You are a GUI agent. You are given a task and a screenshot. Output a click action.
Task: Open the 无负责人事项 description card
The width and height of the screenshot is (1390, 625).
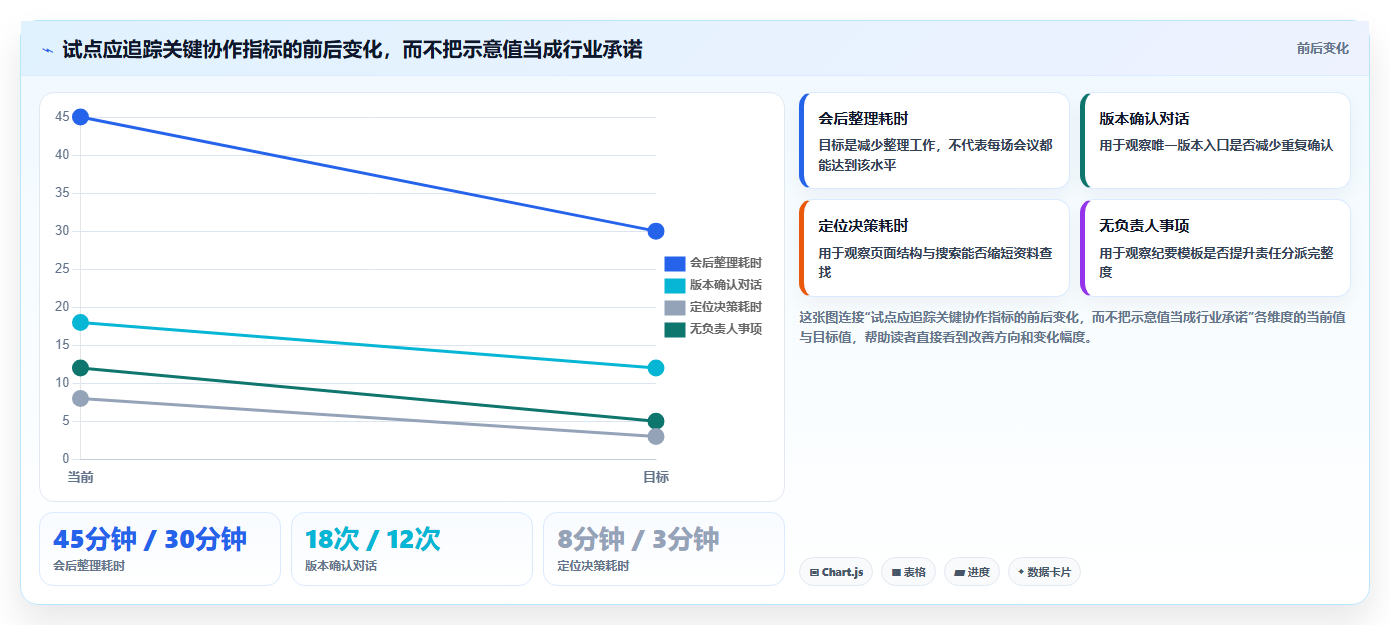click(1215, 248)
